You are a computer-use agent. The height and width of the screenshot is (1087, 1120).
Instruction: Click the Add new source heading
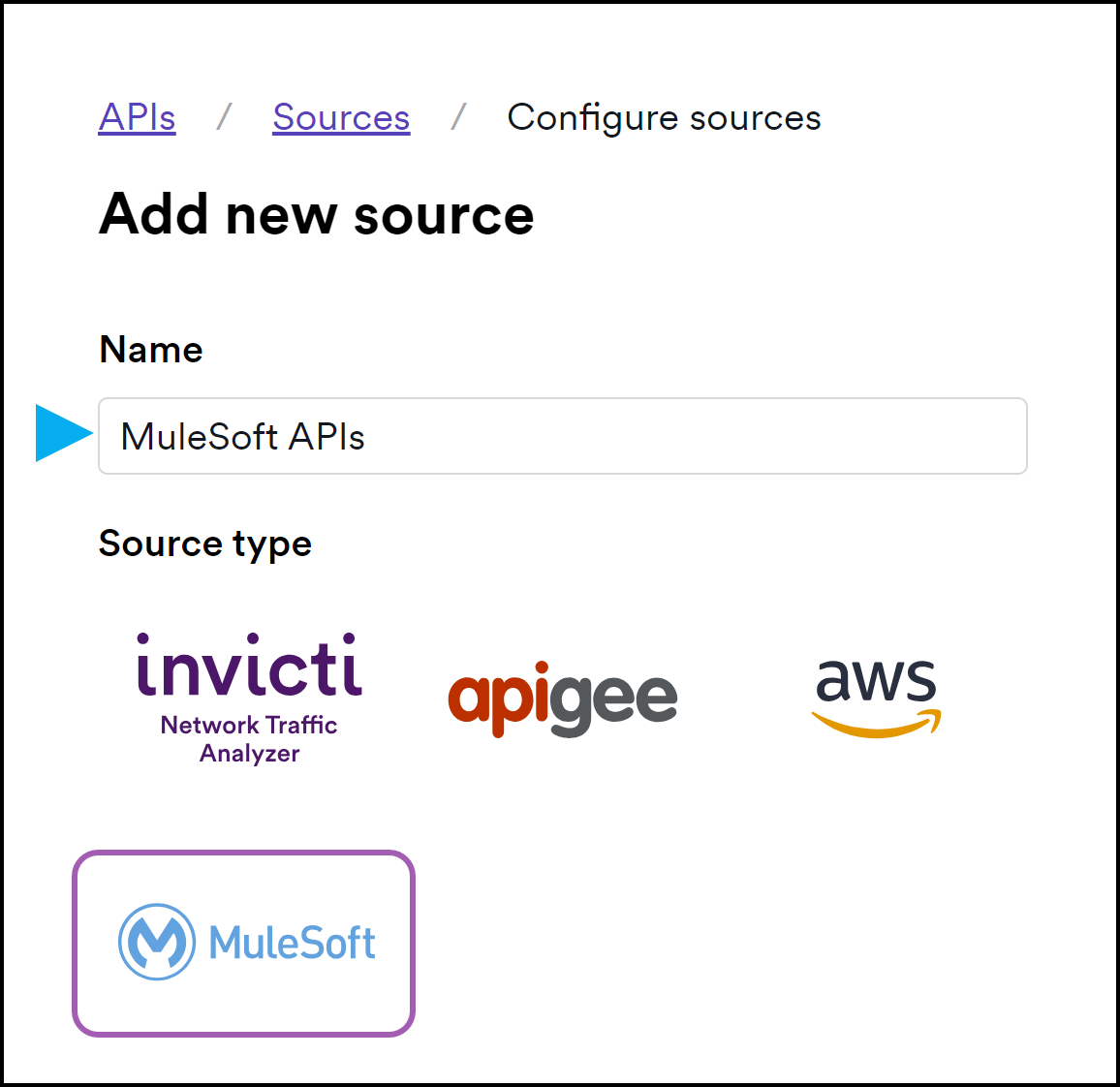pyautogui.click(x=317, y=214)
